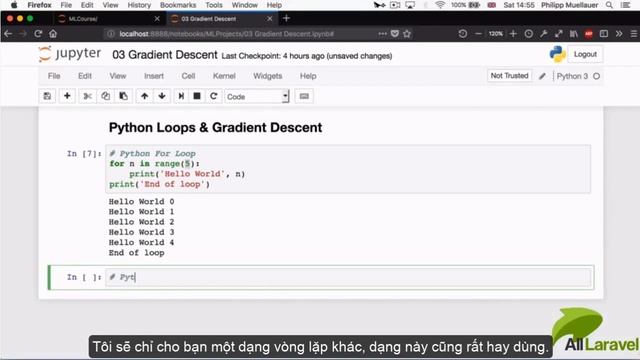
Task: Click the site info icon before localhost
Action: [111, 34]
